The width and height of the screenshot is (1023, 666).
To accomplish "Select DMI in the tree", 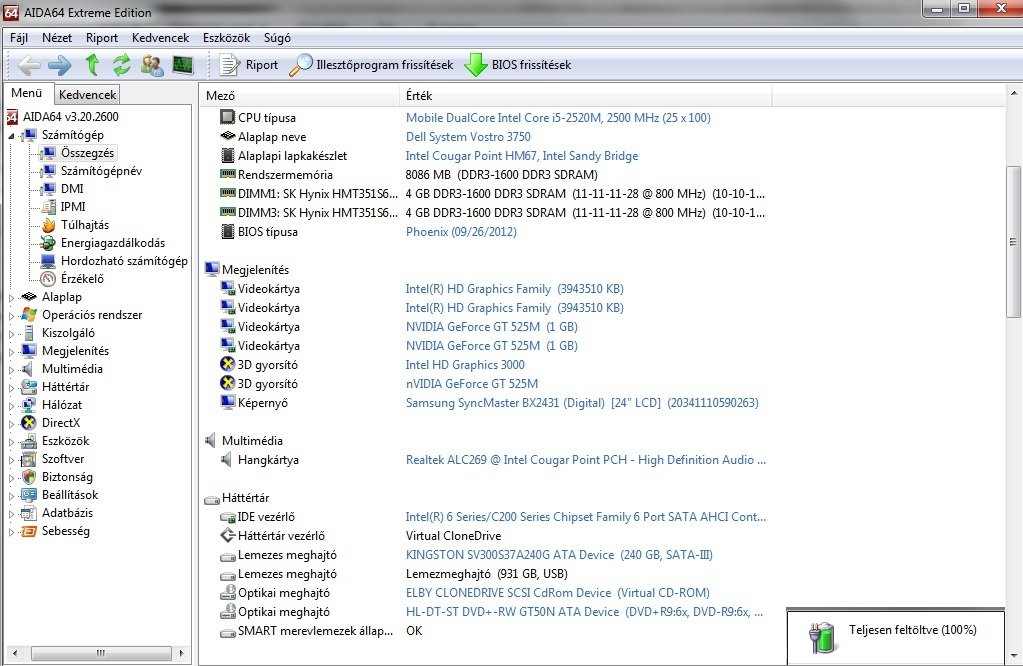I will click(x=72, y=189).
